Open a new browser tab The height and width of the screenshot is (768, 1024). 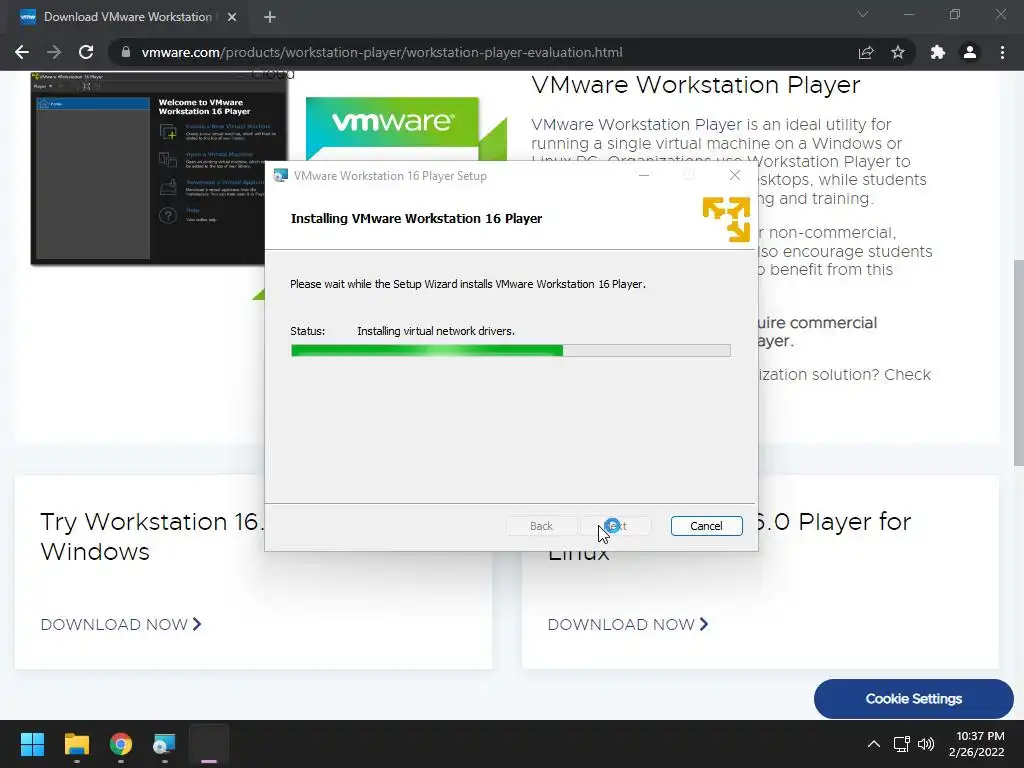tap(270, 17)
